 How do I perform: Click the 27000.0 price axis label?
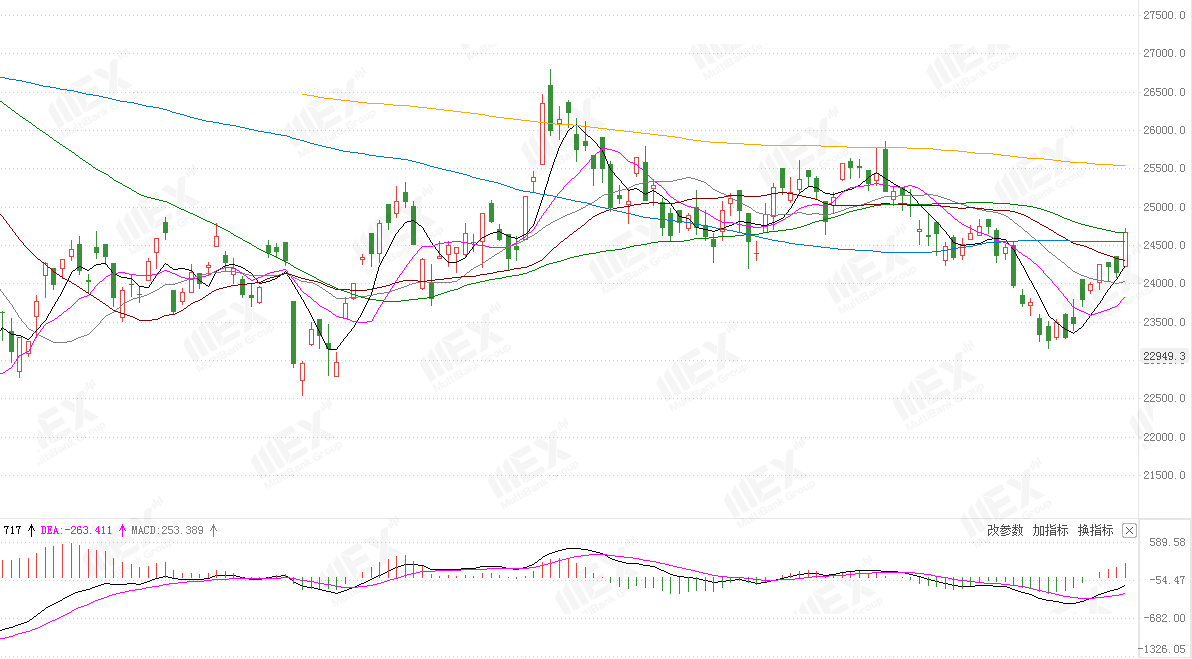1164,53
